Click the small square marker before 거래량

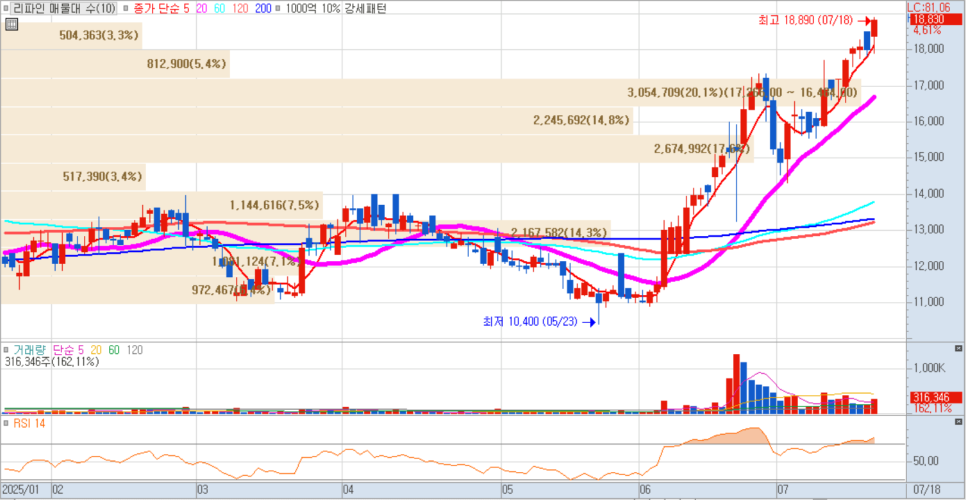(x=7, y=350)
